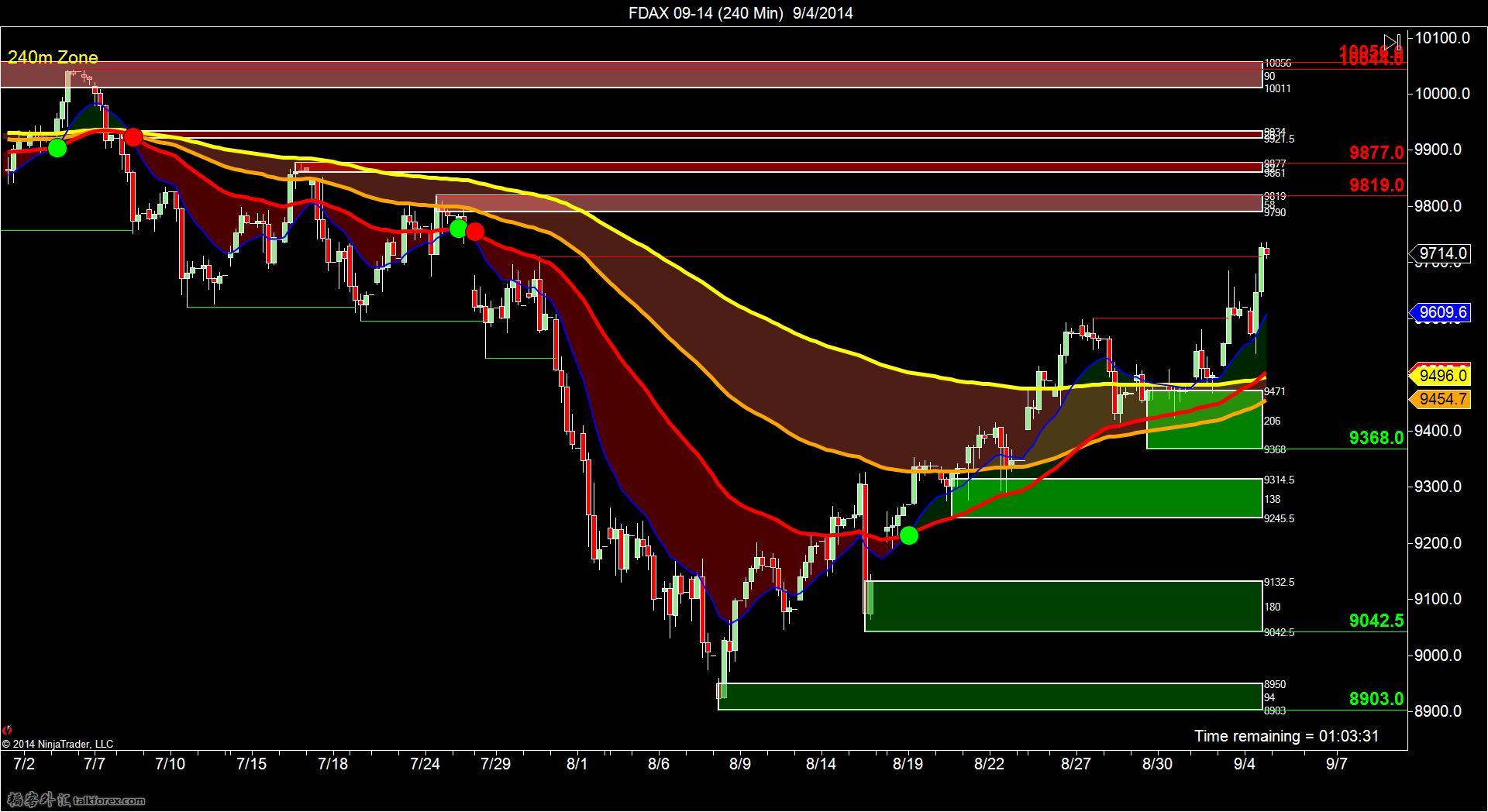Select the green demand zone labeled 9132.5

tap(1063, 606)
